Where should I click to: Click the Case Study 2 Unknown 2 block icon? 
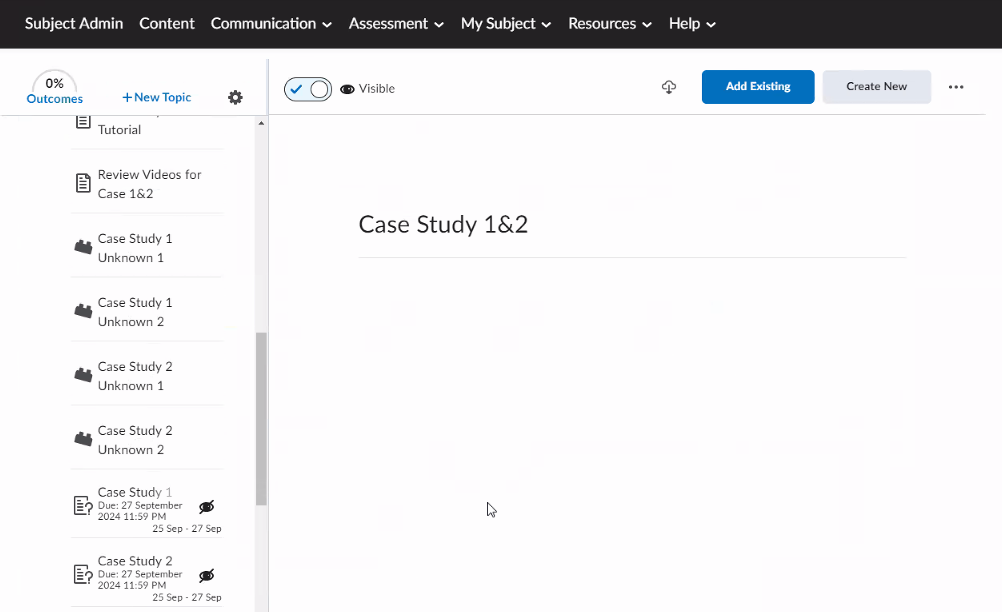[83, 438]
